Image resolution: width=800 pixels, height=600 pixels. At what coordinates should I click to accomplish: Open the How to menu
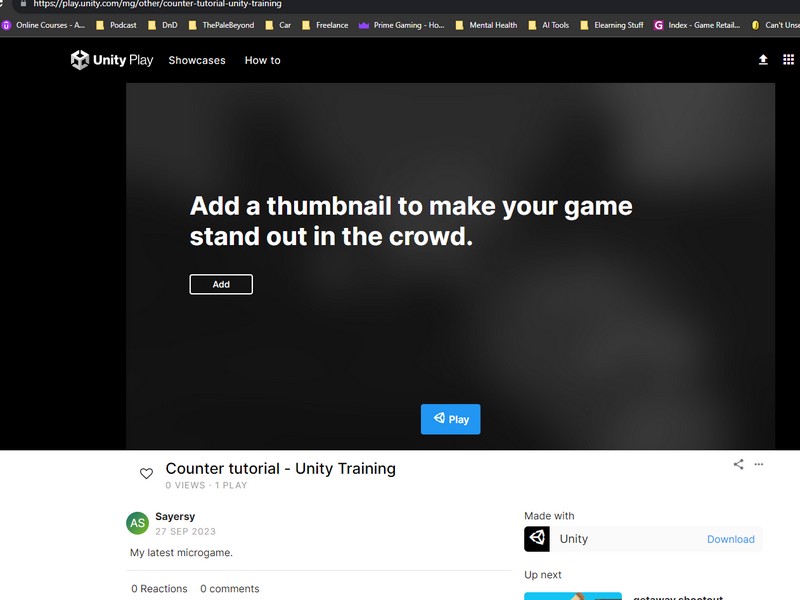click(x=262, y=60)
